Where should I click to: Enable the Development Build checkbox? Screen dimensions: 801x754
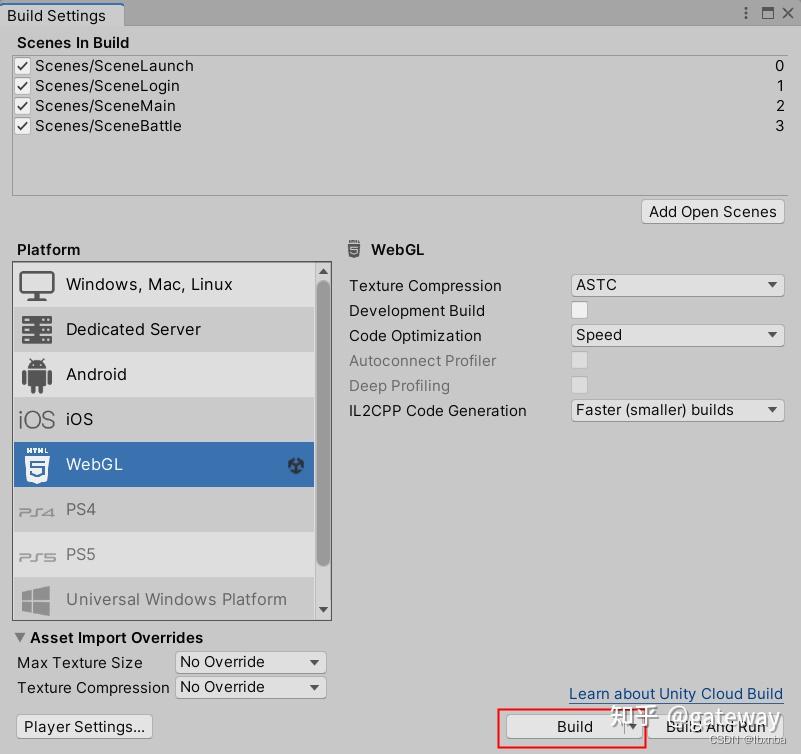point(579,310)
